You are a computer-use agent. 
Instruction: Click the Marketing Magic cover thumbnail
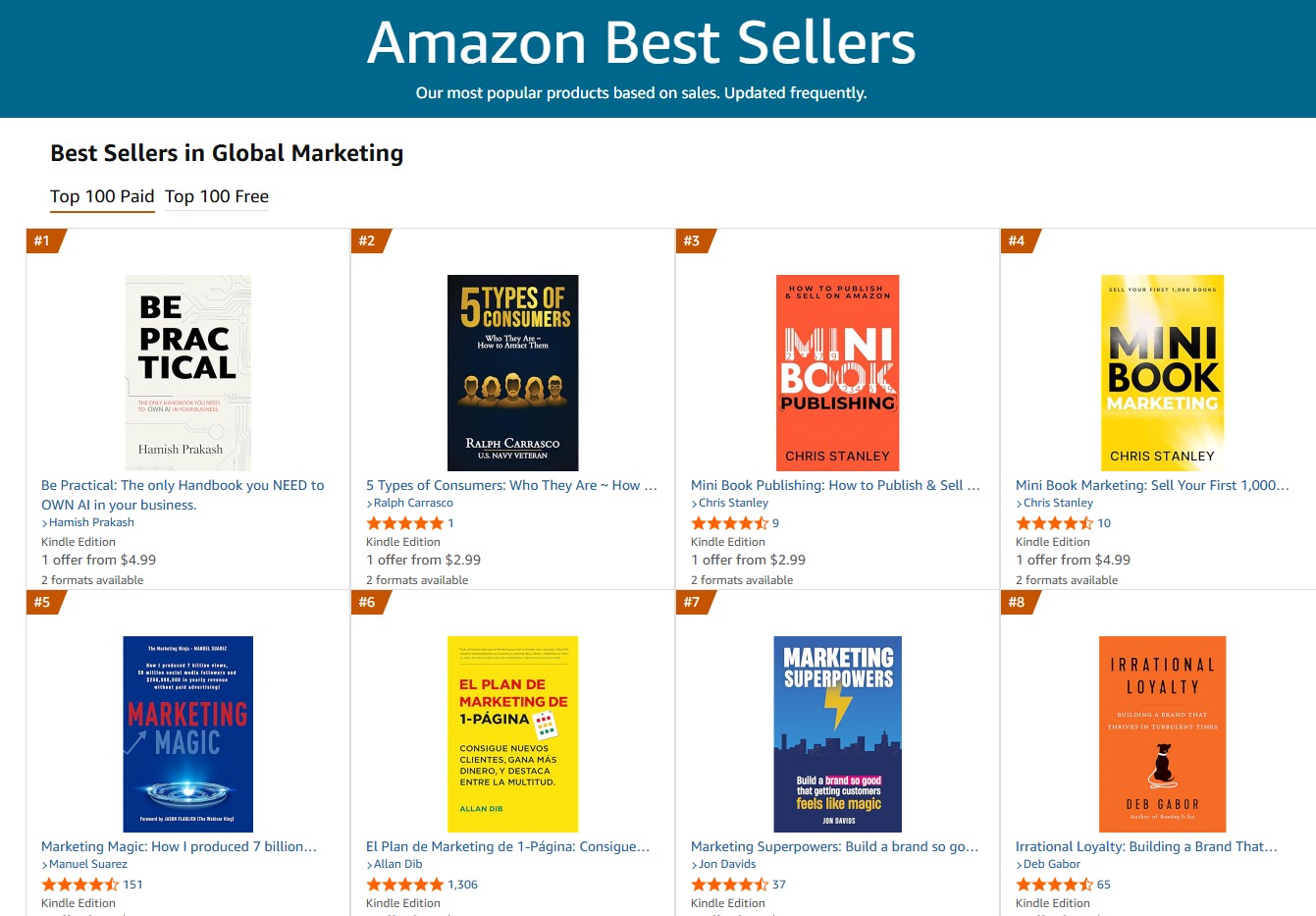click(186, 733)
